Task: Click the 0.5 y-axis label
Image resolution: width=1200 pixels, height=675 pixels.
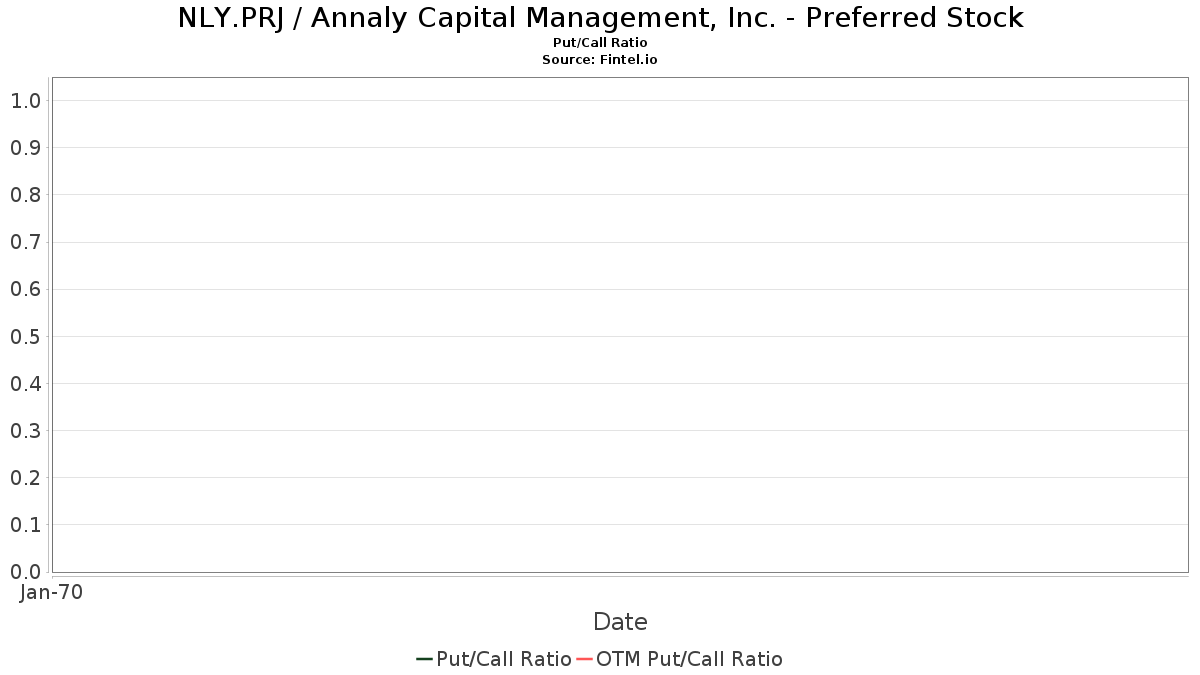Action: point(26,336)
